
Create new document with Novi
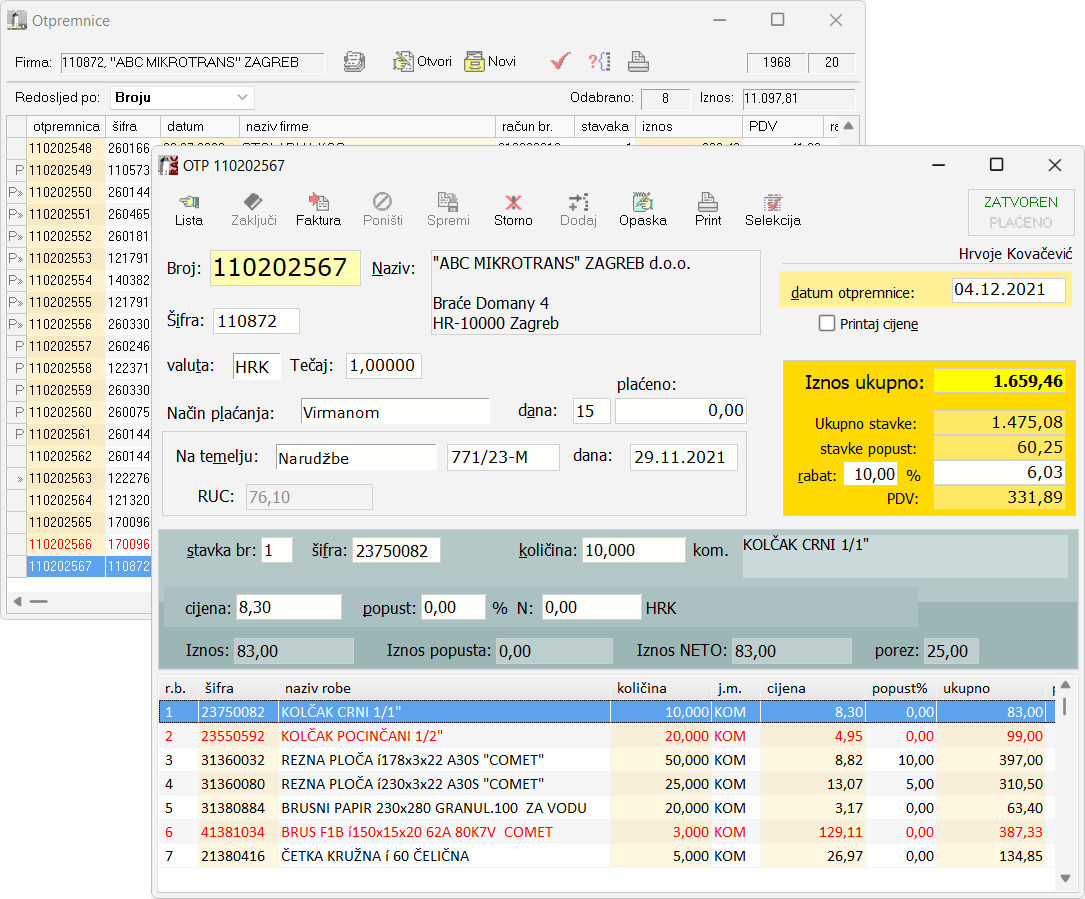pos(490,62)
